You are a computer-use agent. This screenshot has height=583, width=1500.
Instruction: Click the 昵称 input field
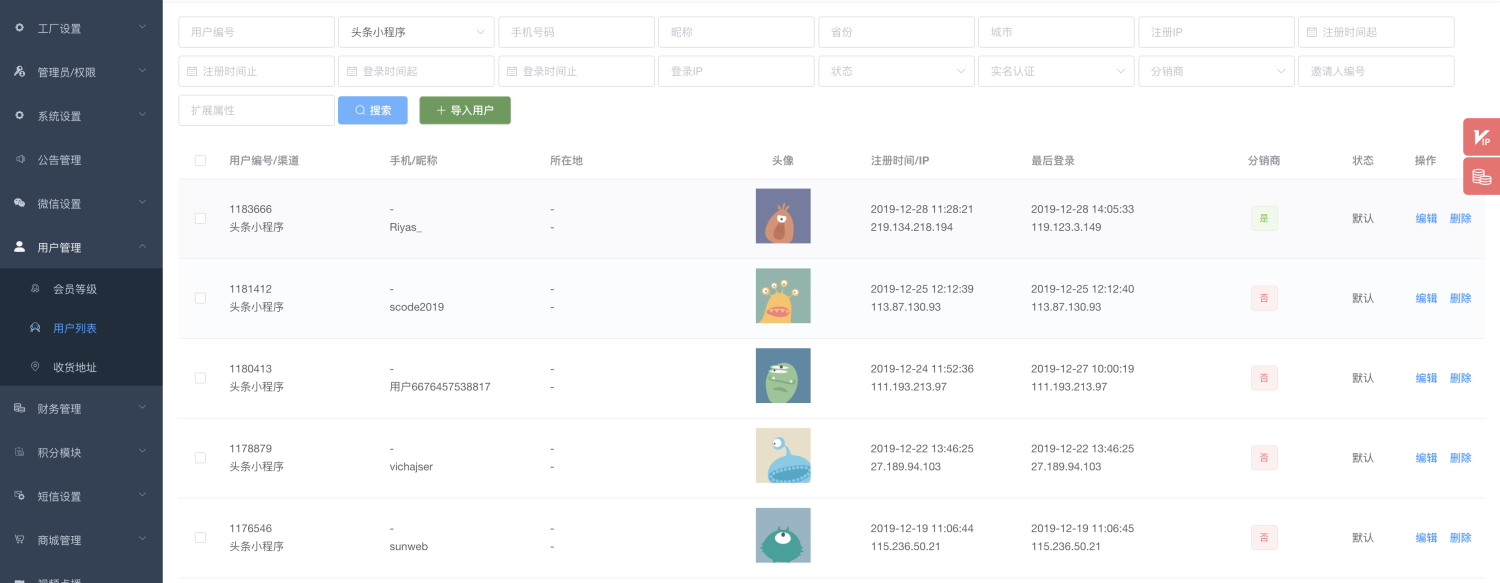[736, 32]
